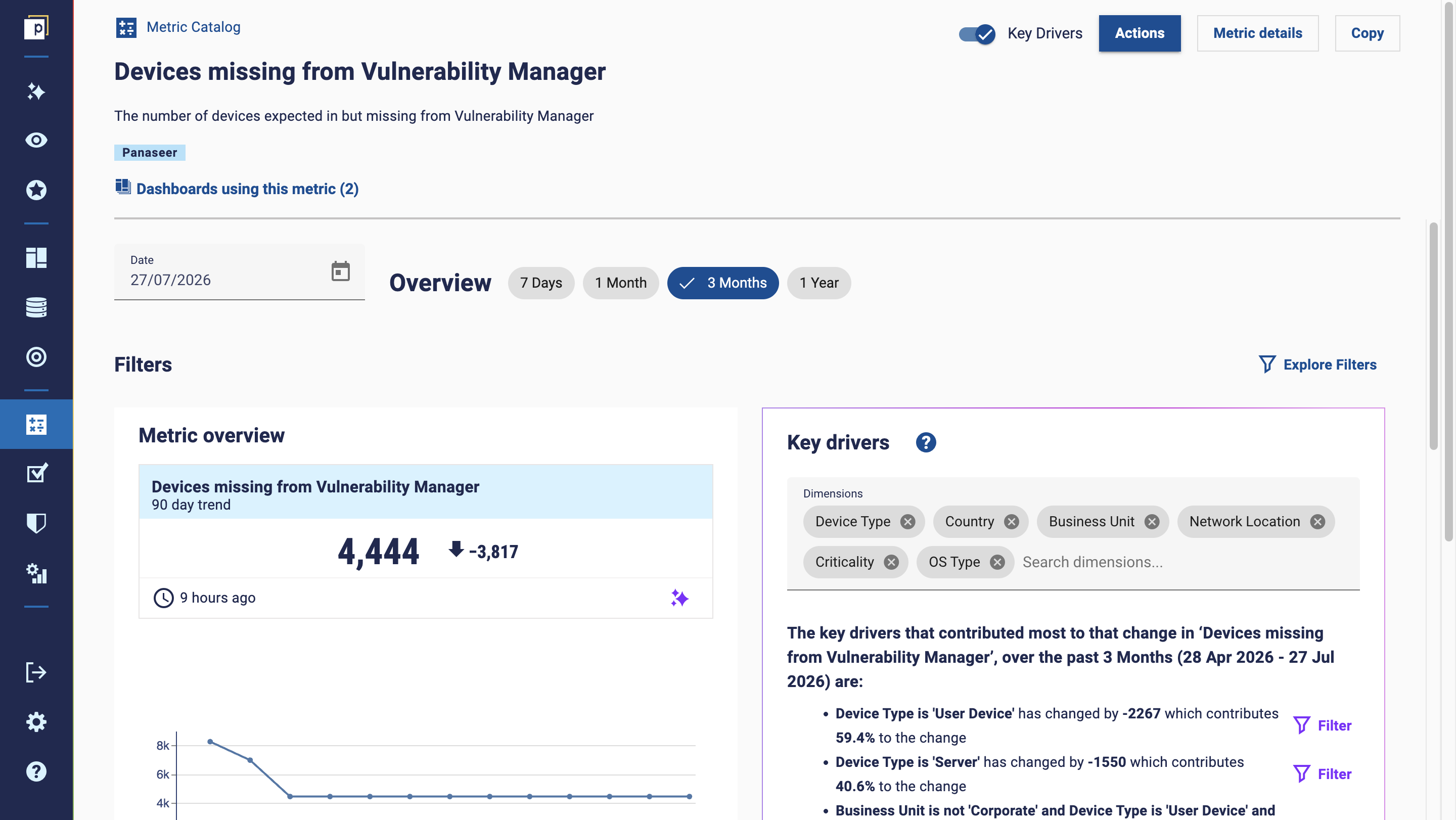Screen dimensions: 1456x820
Task: Click the 8k axis label on chart
Action: [163, 745]
